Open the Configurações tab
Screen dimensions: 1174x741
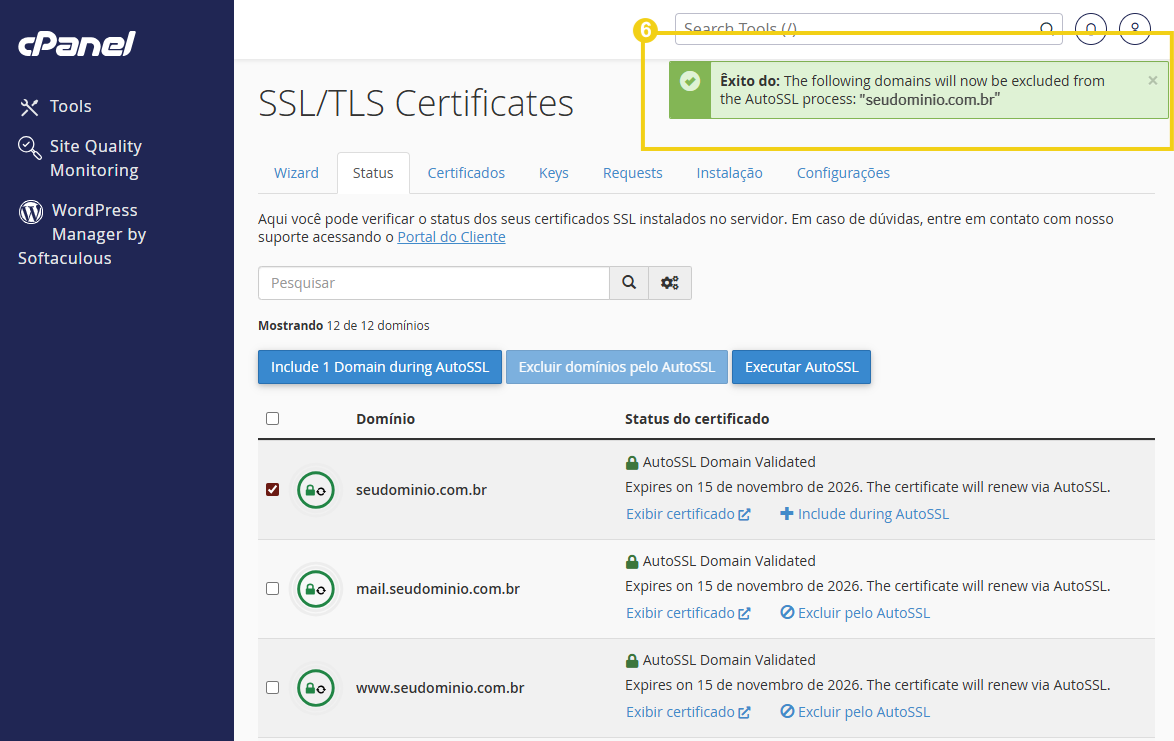843,173
